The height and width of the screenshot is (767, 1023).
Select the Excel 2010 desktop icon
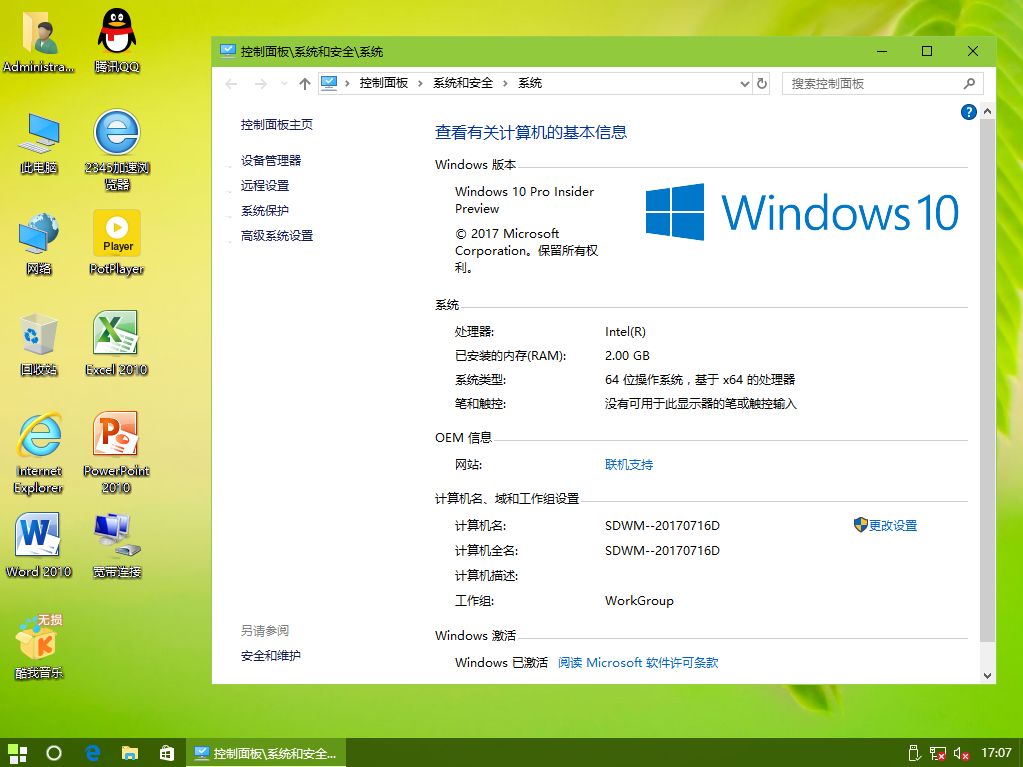click(x=117, y=344)
